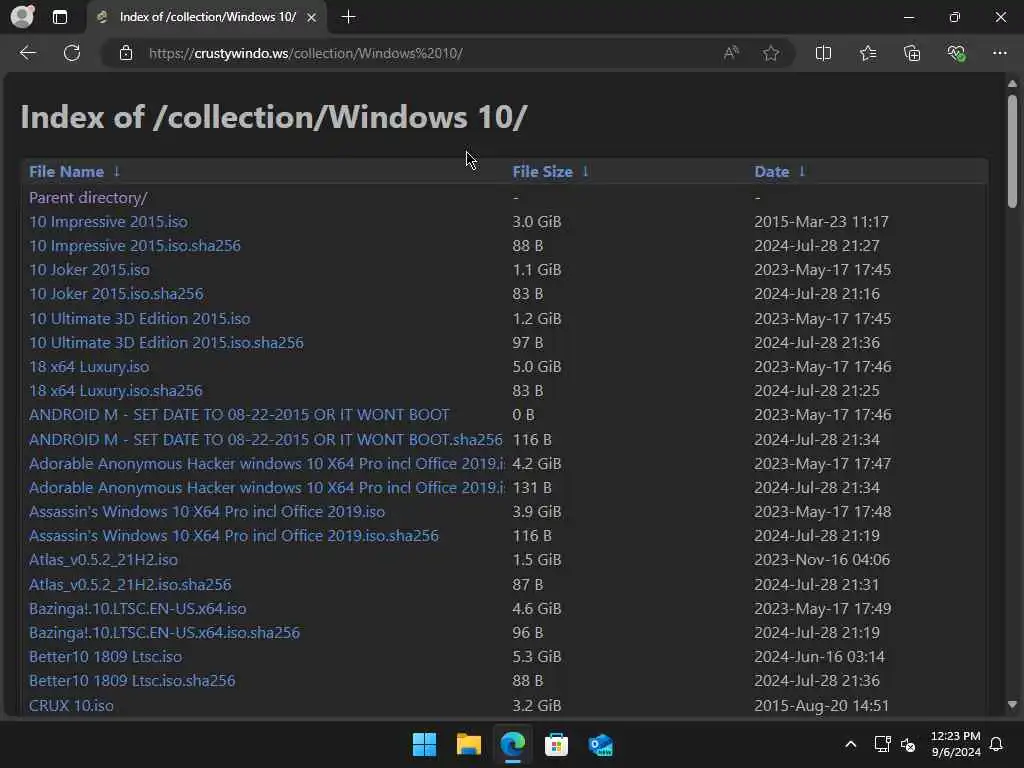
Task: Open the Windows Start menu
Action: click(424, 744)
